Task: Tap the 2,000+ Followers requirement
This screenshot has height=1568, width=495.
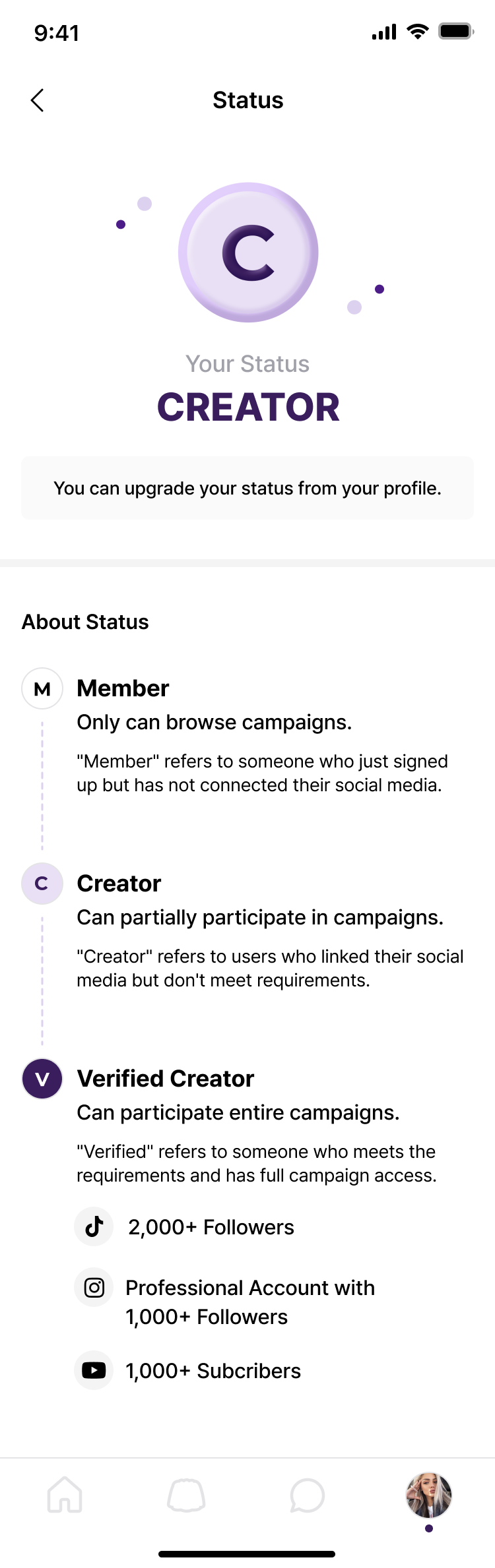Action: pyautogui.click(x=211, y=1227)
